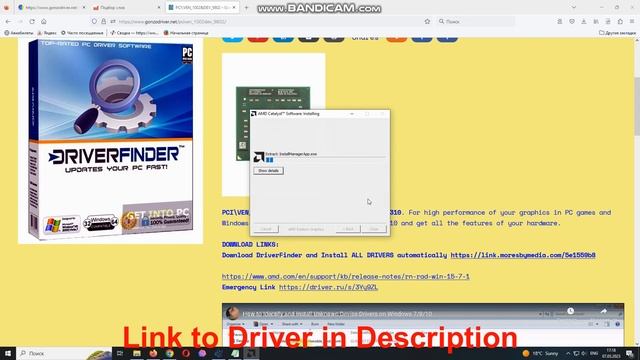Open the library icon in the toolbar
The width and height of the screenshot is (640, 360).
pos(596,21)
